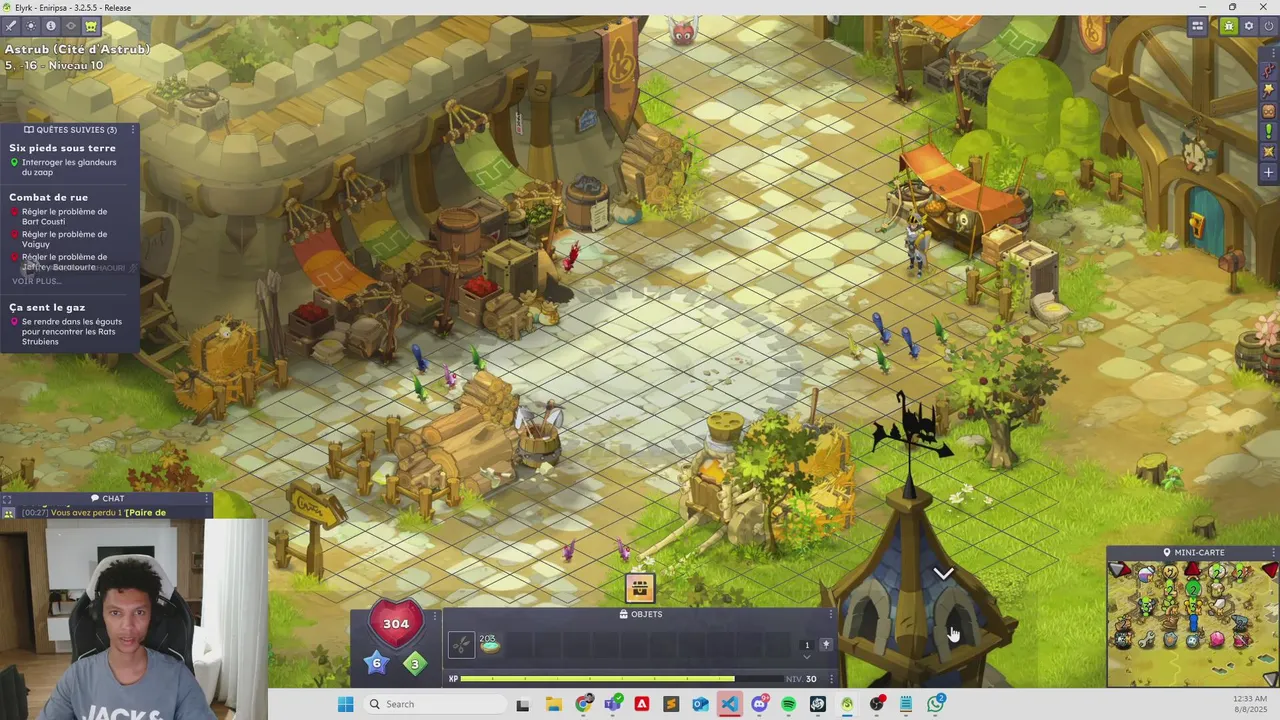The width and height of the screenshot is (1280, 720).
Task: Click the sword icon in top-left toolbar
Action: coord(10,26)
